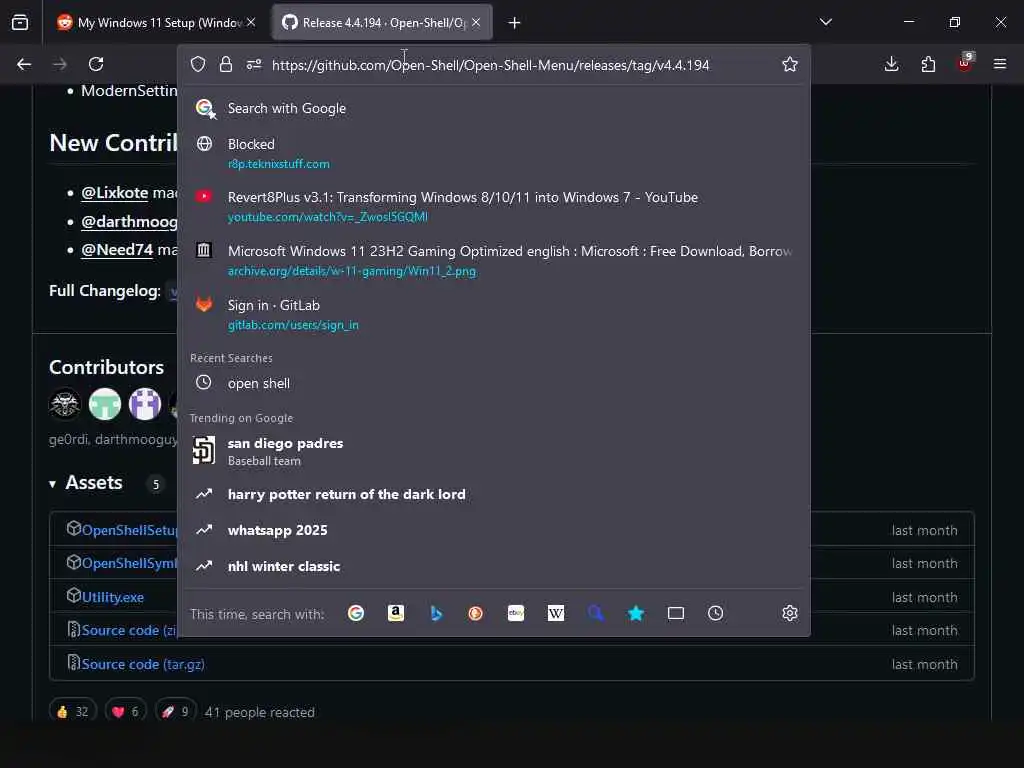Open search settings gear icon
This screenshot has height=768, width=1024.
790,613
